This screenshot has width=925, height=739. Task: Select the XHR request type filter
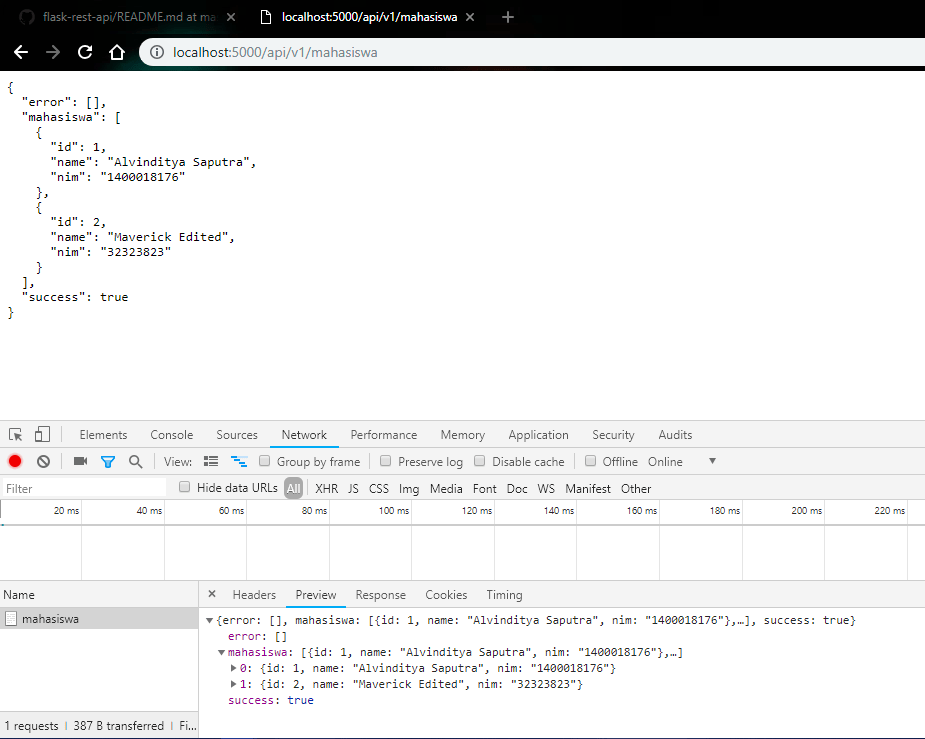pyautogui.click(x=326, y=488)
